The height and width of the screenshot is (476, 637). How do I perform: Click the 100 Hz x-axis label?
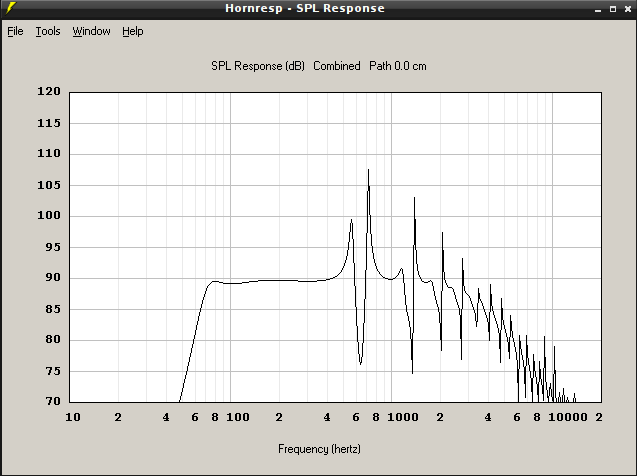[238, 418]
